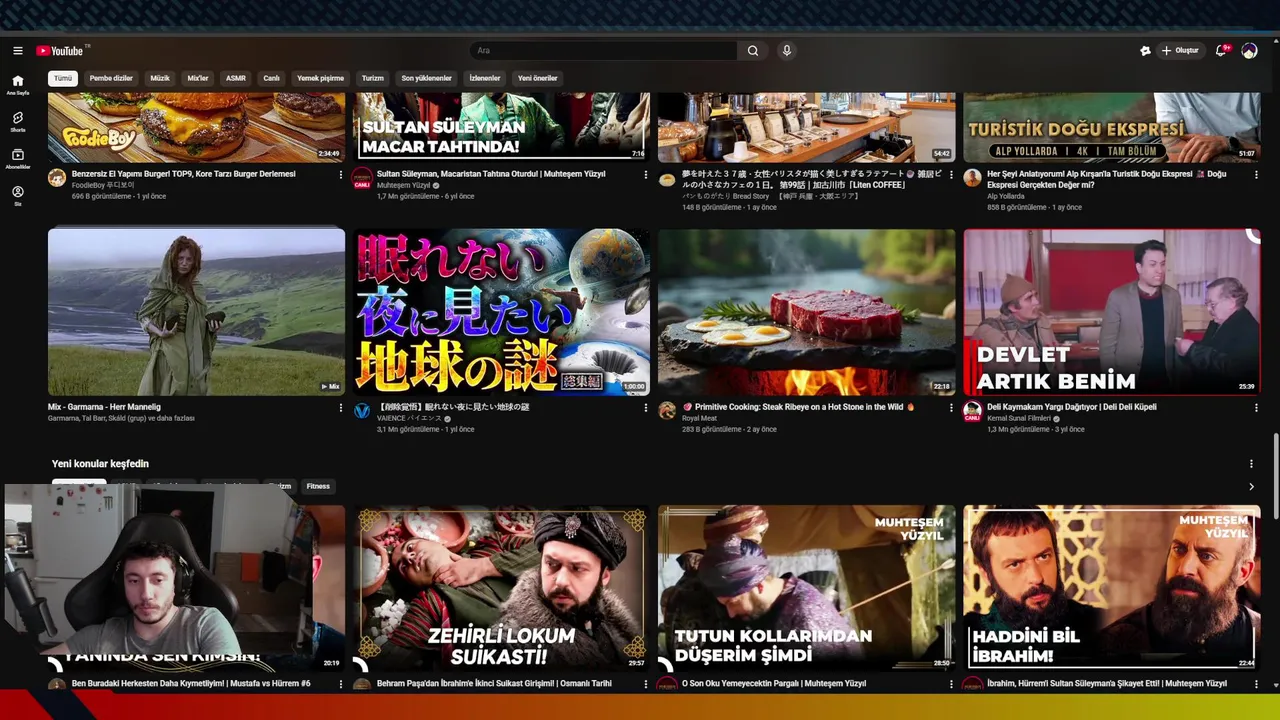Open options for Japanese latte art video
Screen dimensions: 1280x720
(951, 174)
